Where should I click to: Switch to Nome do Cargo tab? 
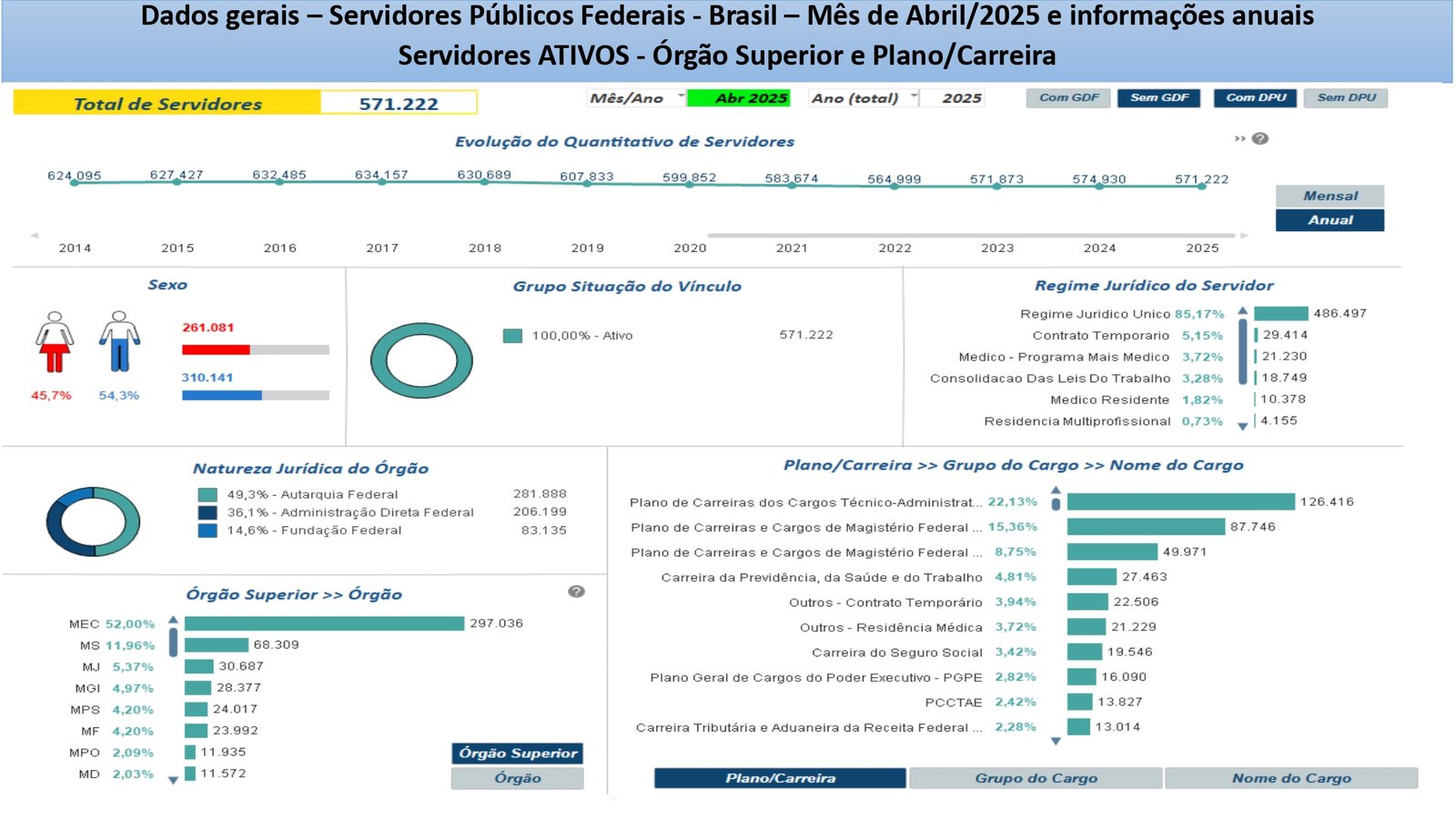tap(1291, 778)
